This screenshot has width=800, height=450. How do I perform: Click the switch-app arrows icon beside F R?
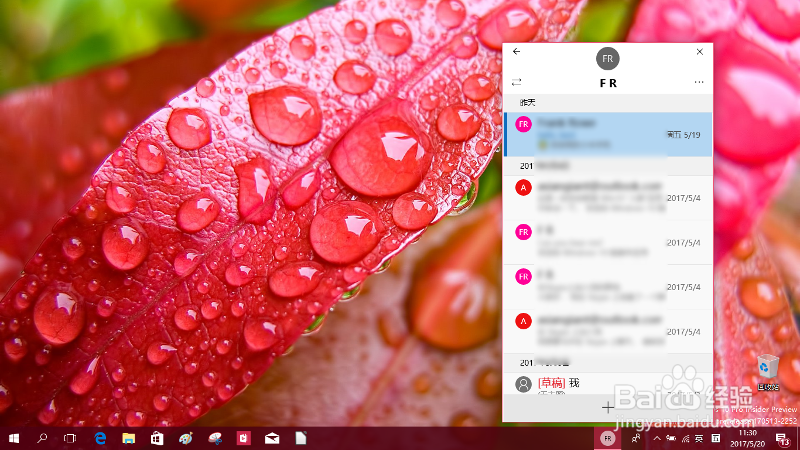[x=516, y=82]
